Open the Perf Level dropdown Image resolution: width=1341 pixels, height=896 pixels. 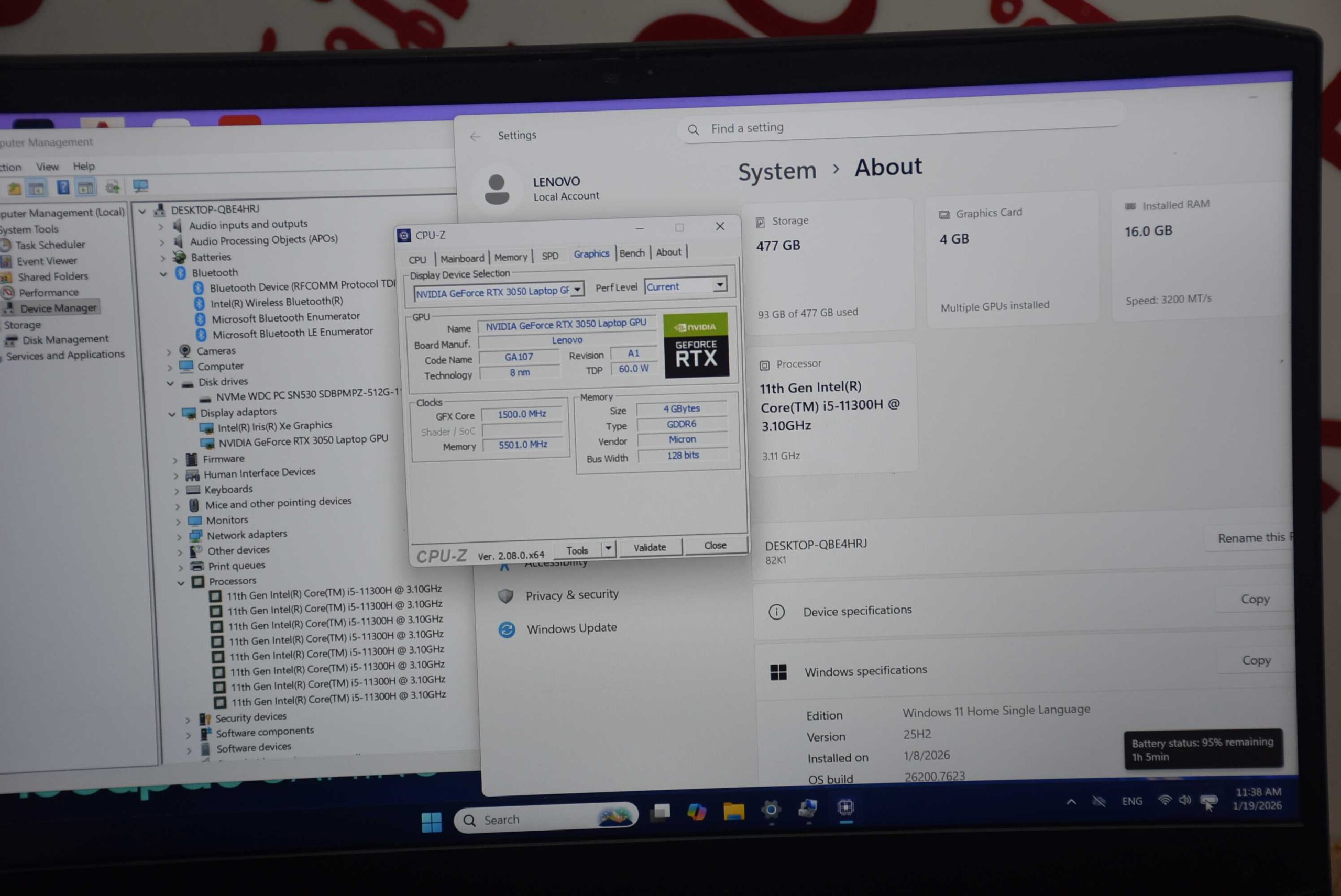click(x=720, y=284)
